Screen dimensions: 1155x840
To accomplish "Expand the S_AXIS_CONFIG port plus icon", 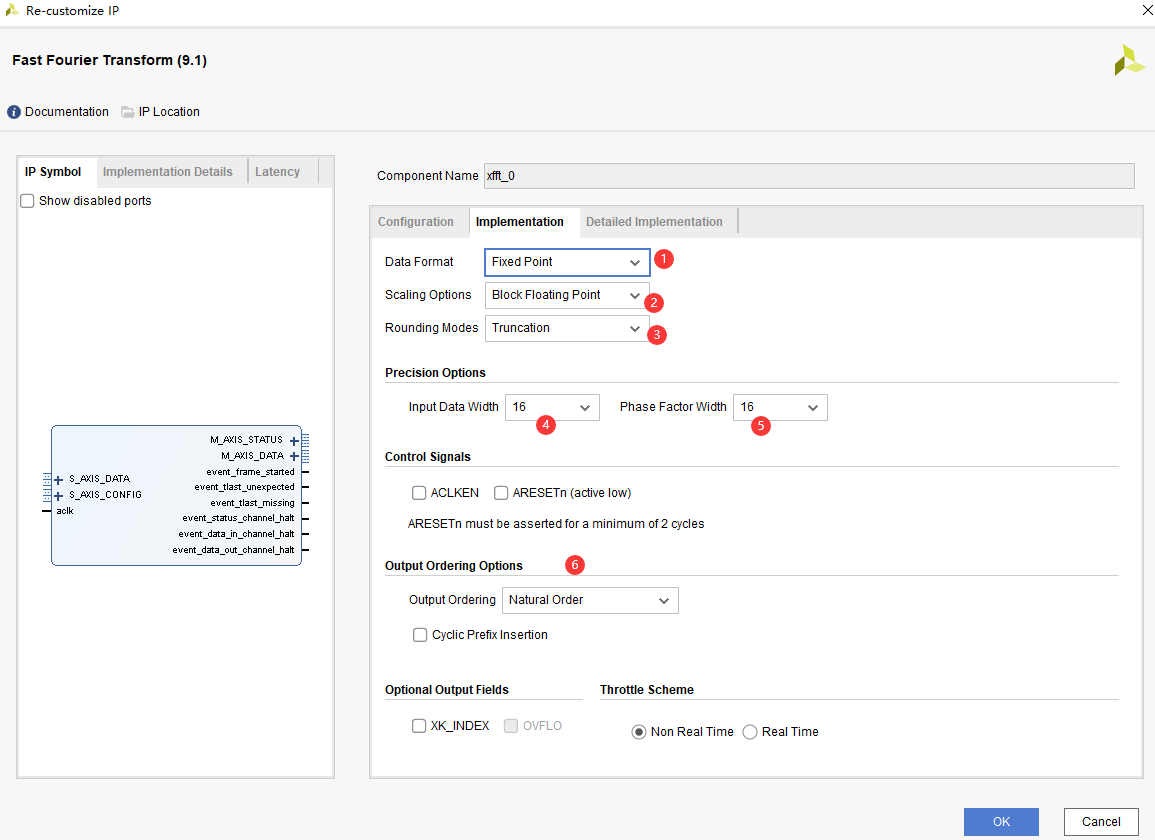I will [x=59, y=495].
